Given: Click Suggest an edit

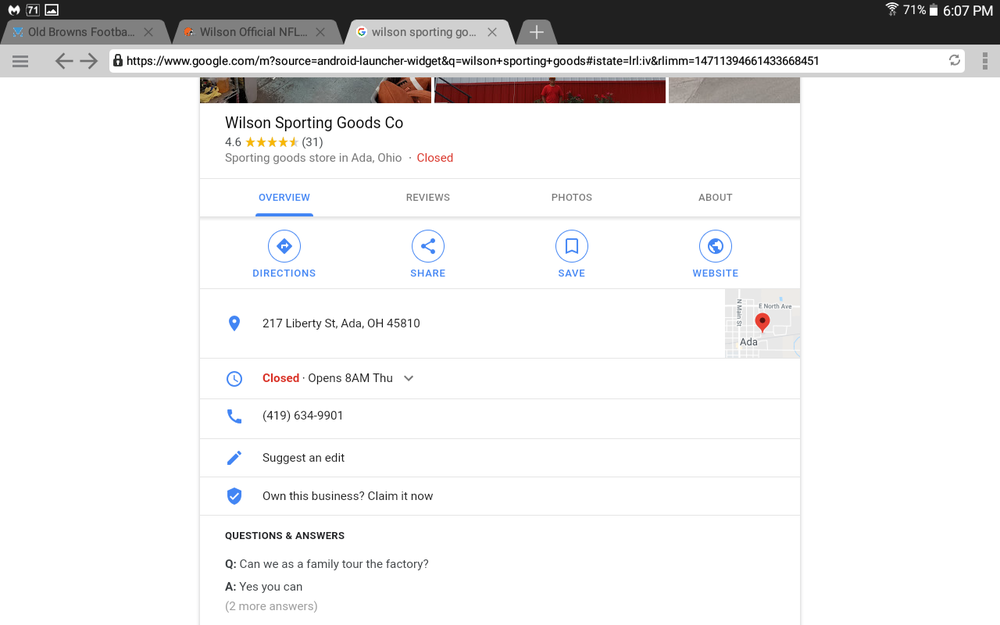Looking at the screenshot, I should tap(304, 458).
